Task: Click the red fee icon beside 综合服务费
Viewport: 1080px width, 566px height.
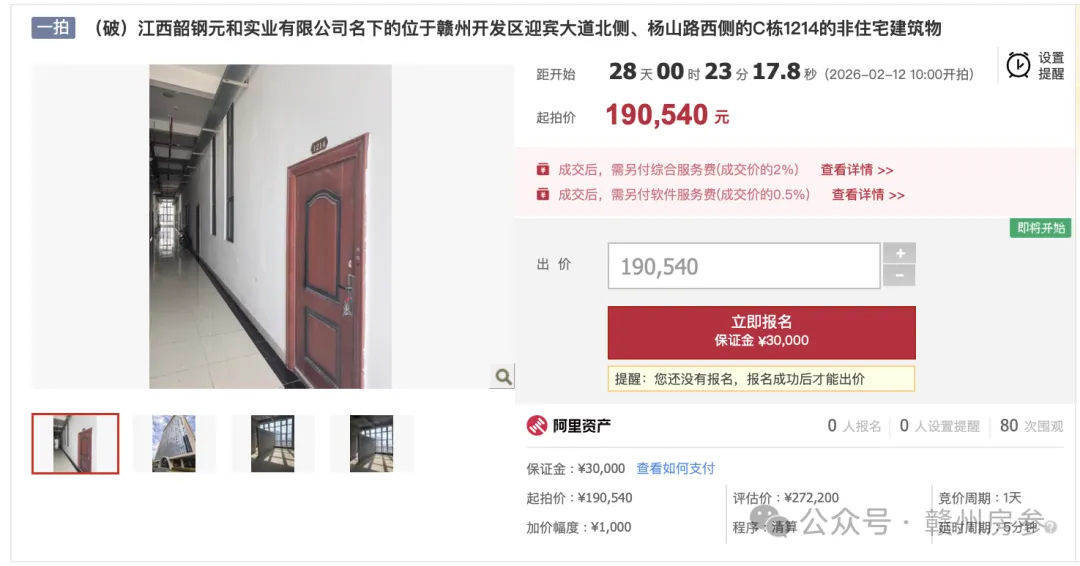Action: click(543, 169)
